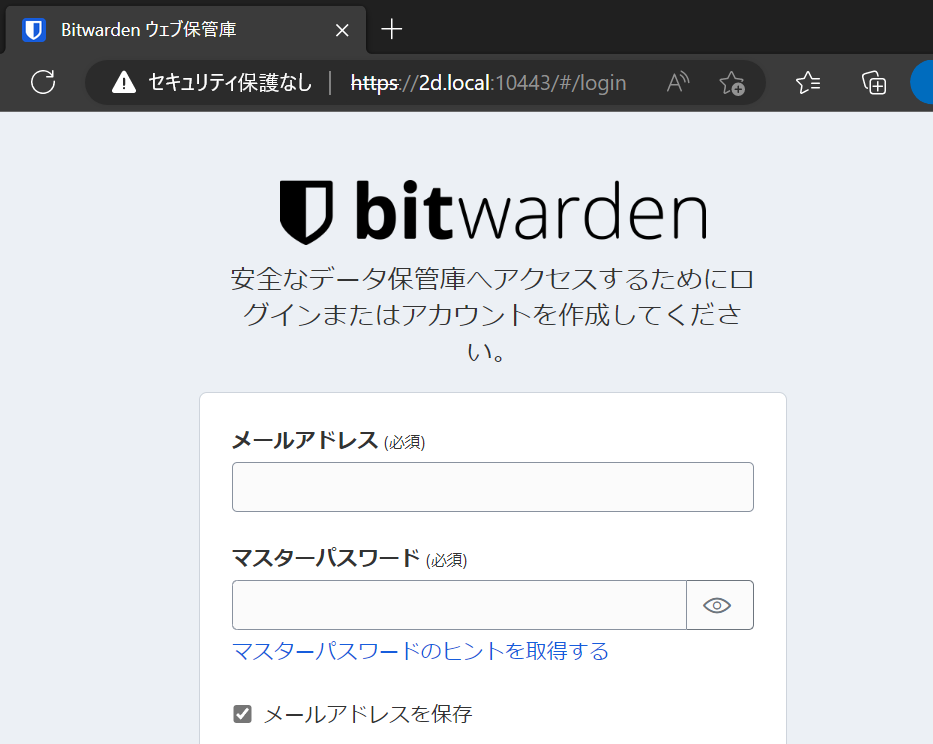Focus the マスターパスワード input field
This screenshot has height=744, width=933.
click(x=459, y=605)
